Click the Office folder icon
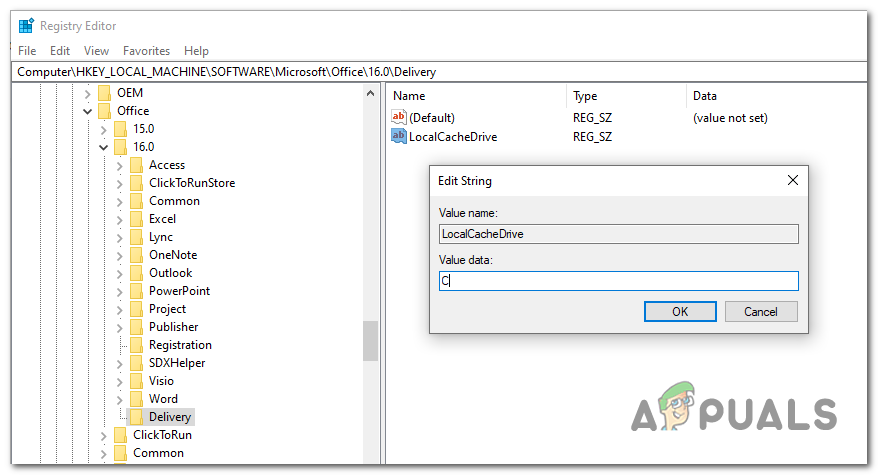 coord(104,111)
